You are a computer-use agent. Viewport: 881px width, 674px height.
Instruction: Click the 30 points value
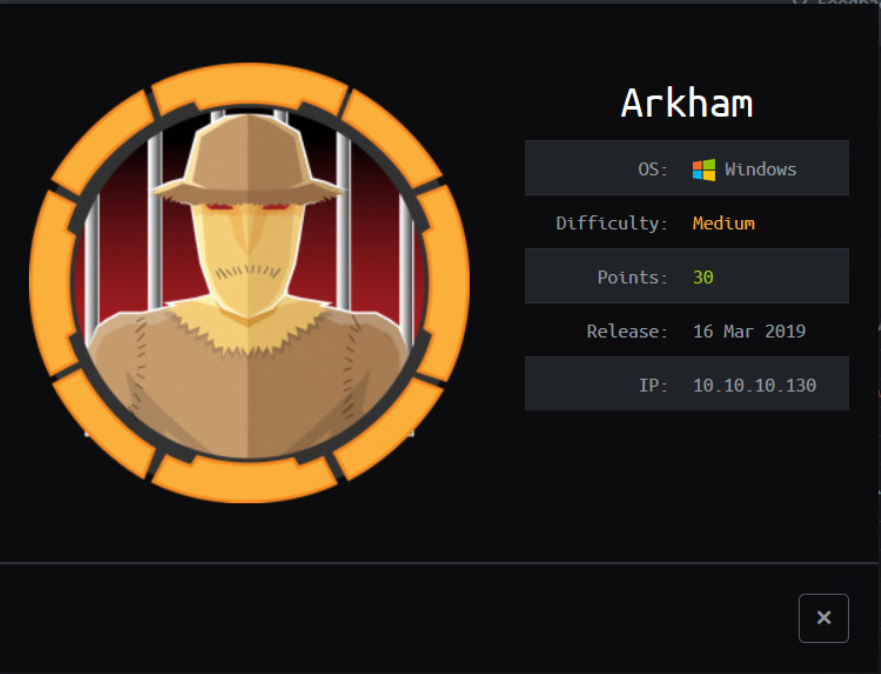[x=703, y=277]
